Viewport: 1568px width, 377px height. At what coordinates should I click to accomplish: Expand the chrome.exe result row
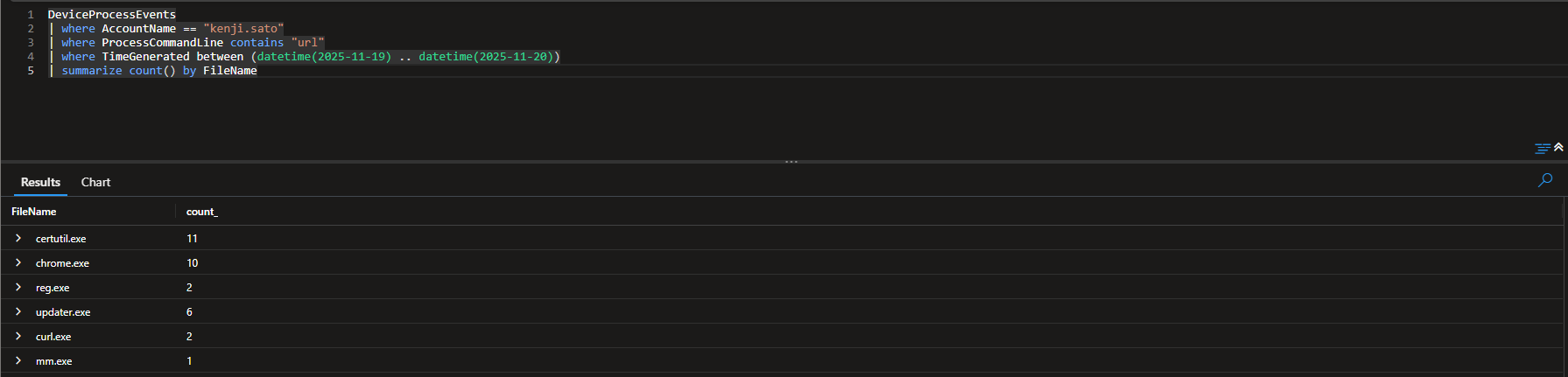pyautogui.click(x=18, y=262)
